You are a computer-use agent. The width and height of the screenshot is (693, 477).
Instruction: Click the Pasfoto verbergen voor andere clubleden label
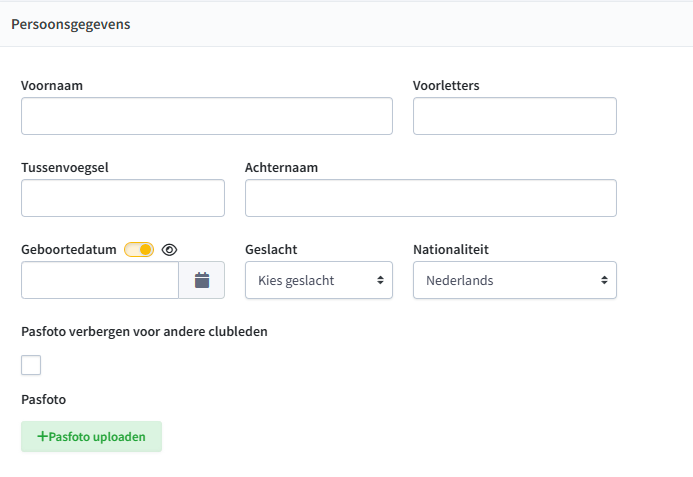click(145, 332)
